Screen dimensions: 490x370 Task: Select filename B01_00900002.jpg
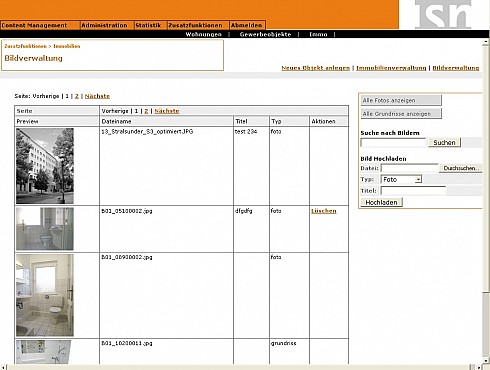127,257
